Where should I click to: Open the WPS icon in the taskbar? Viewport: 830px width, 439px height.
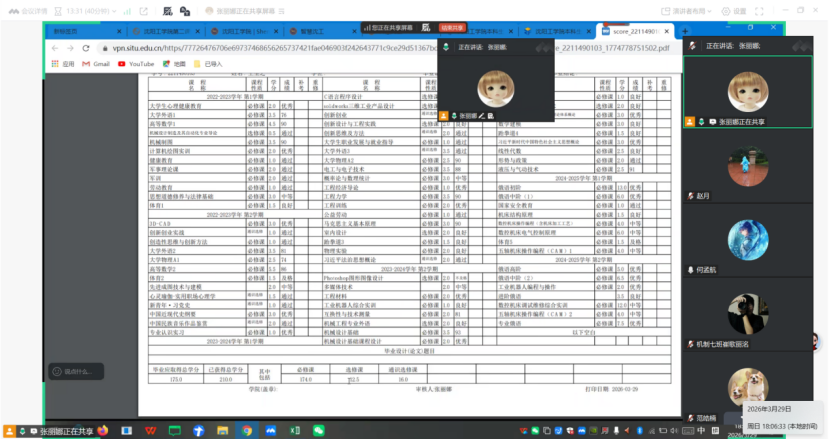149,430
